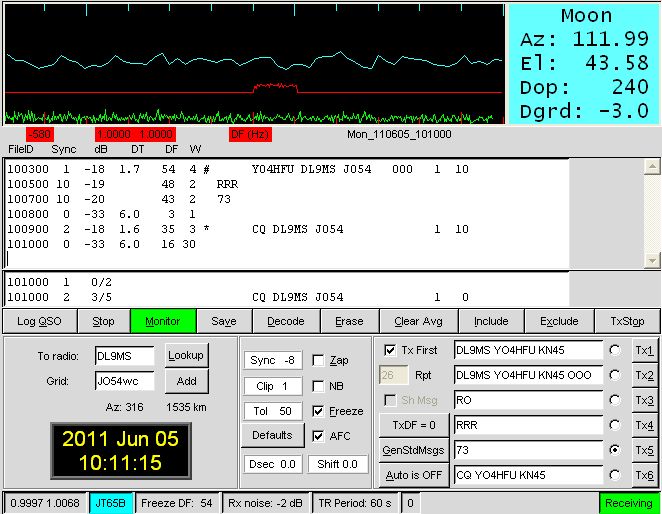Uncheck the Freeze checkbox
Screen dimensions: 662x514
[x=318, y=411]
